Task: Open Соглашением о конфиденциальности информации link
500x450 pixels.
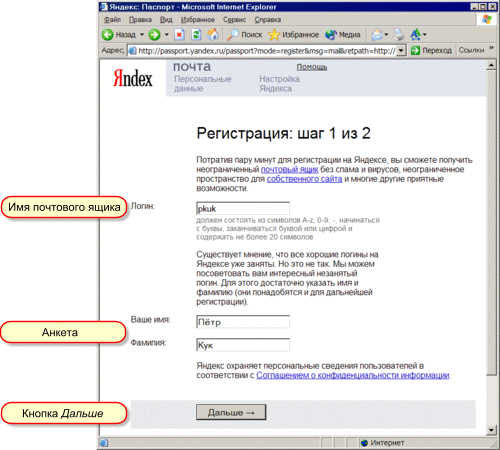Action: (x=353, y=375)
